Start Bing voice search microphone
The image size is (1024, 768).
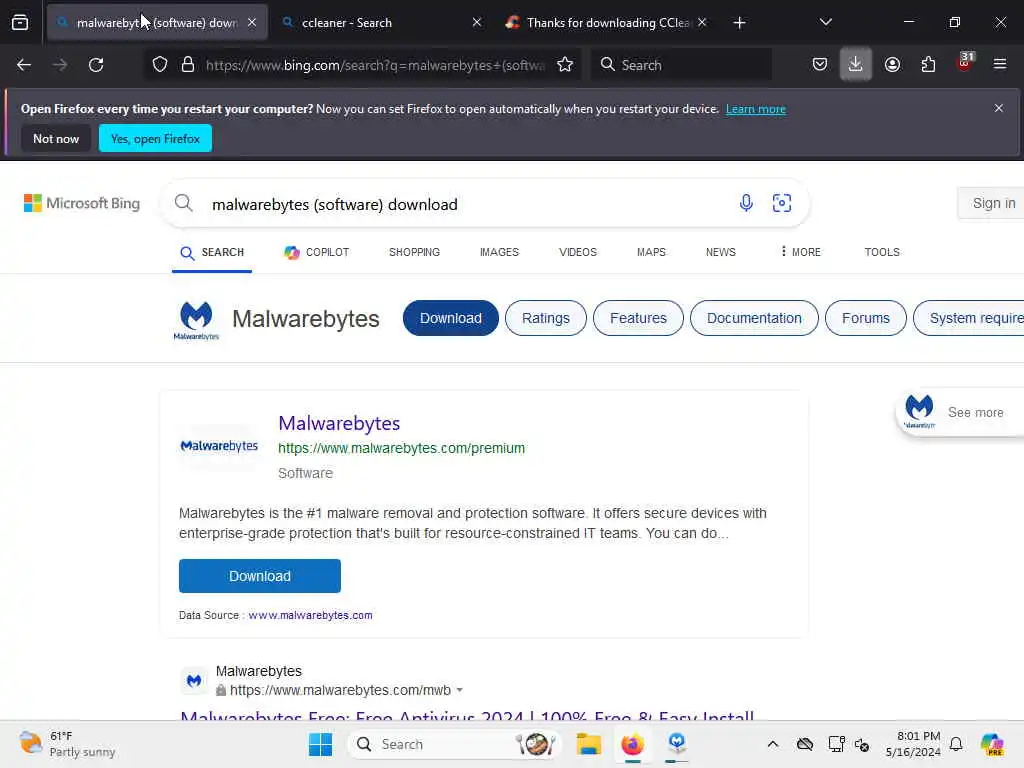tap(746, 203)
